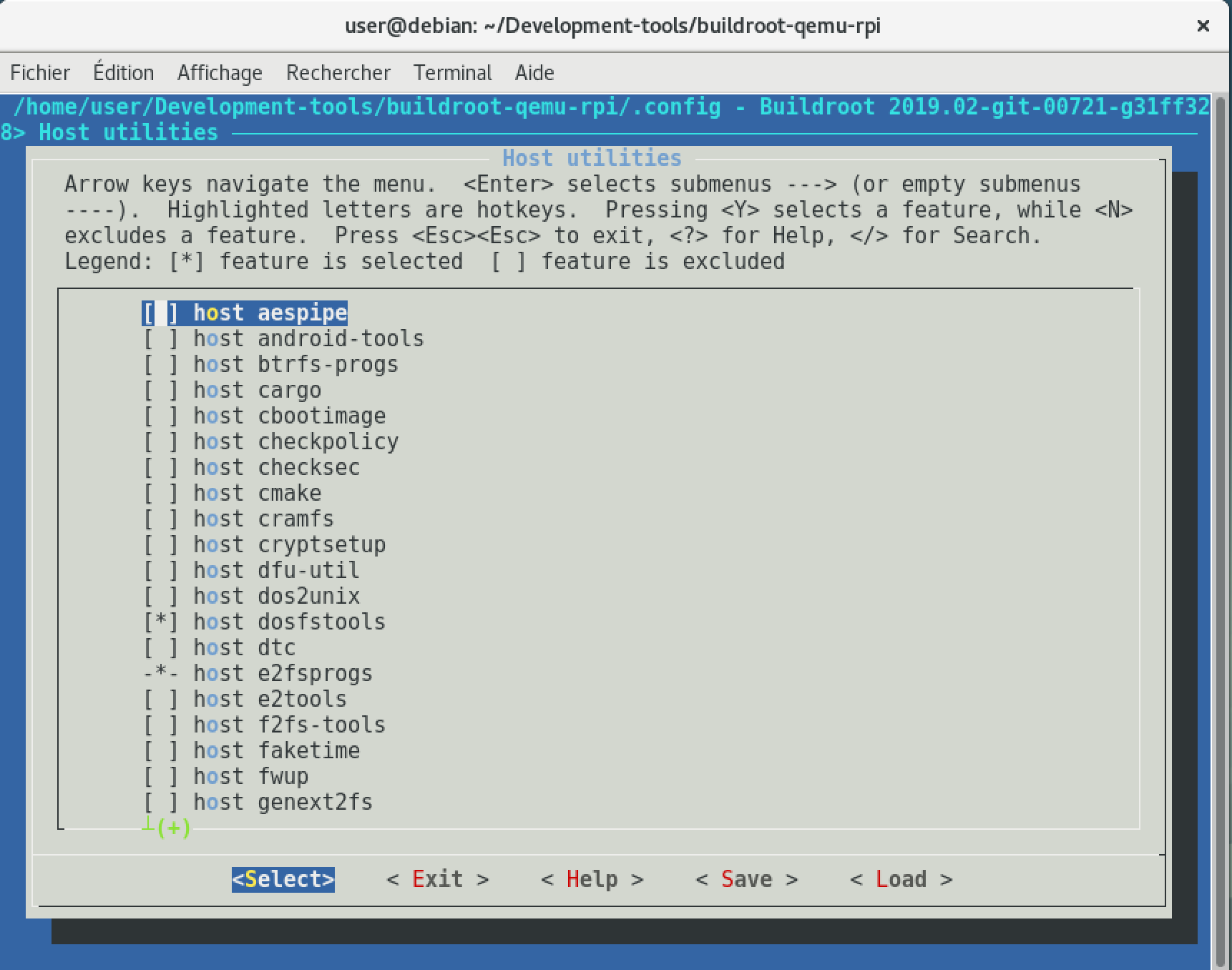Toggle host btrfs-progs checkbox
Viewport: 1232px width, 970px height.
pyautogui.click(x=161, y=364)
